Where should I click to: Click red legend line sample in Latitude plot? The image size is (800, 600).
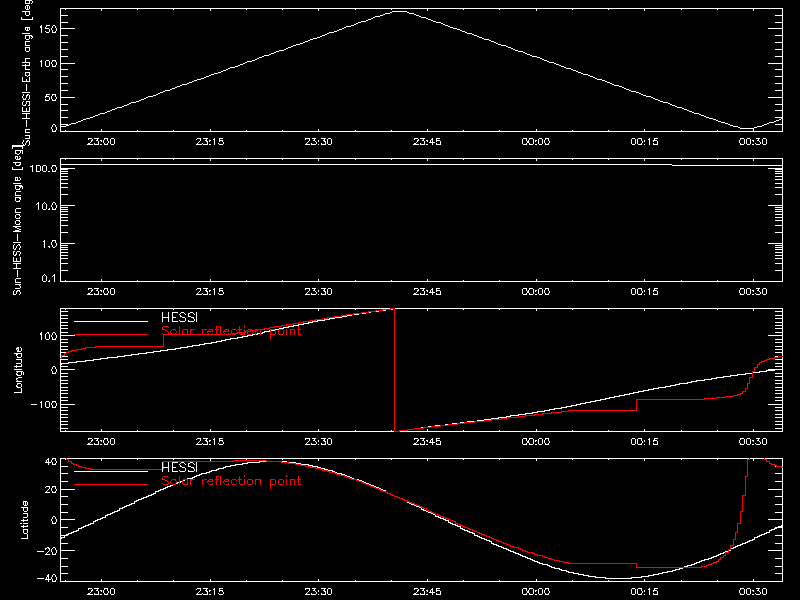point(111,485)
